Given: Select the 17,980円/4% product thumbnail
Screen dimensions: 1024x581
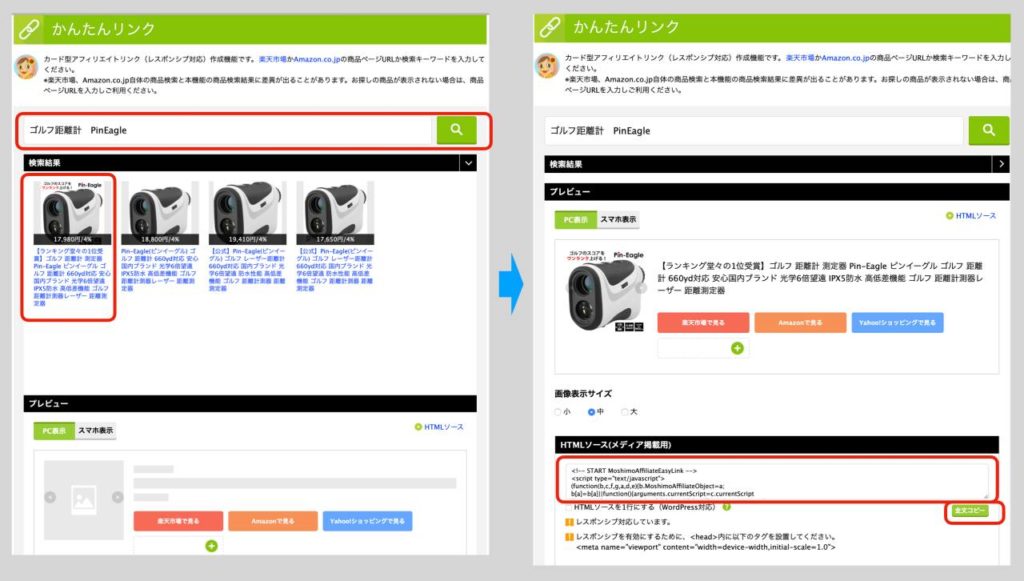Looking at the screenshot, I should coord(72,212).
